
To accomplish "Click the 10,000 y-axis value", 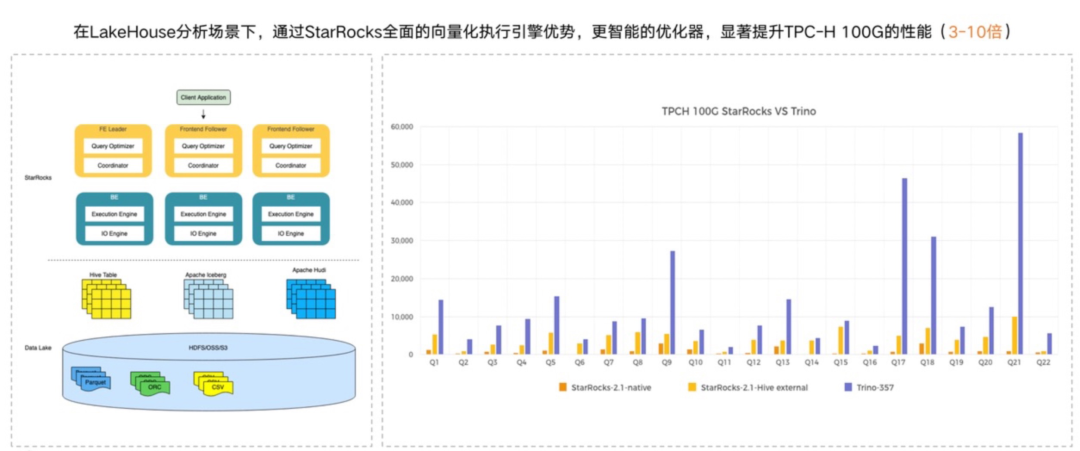I will [x=400, y=317].
